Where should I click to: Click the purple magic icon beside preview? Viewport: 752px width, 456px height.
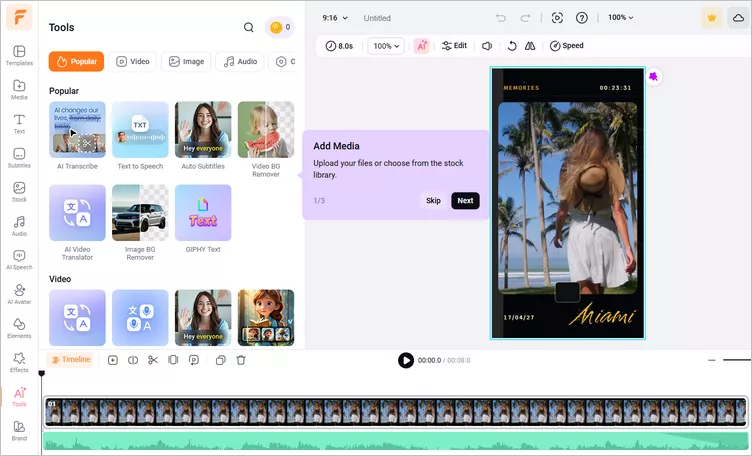click(653, 76)
